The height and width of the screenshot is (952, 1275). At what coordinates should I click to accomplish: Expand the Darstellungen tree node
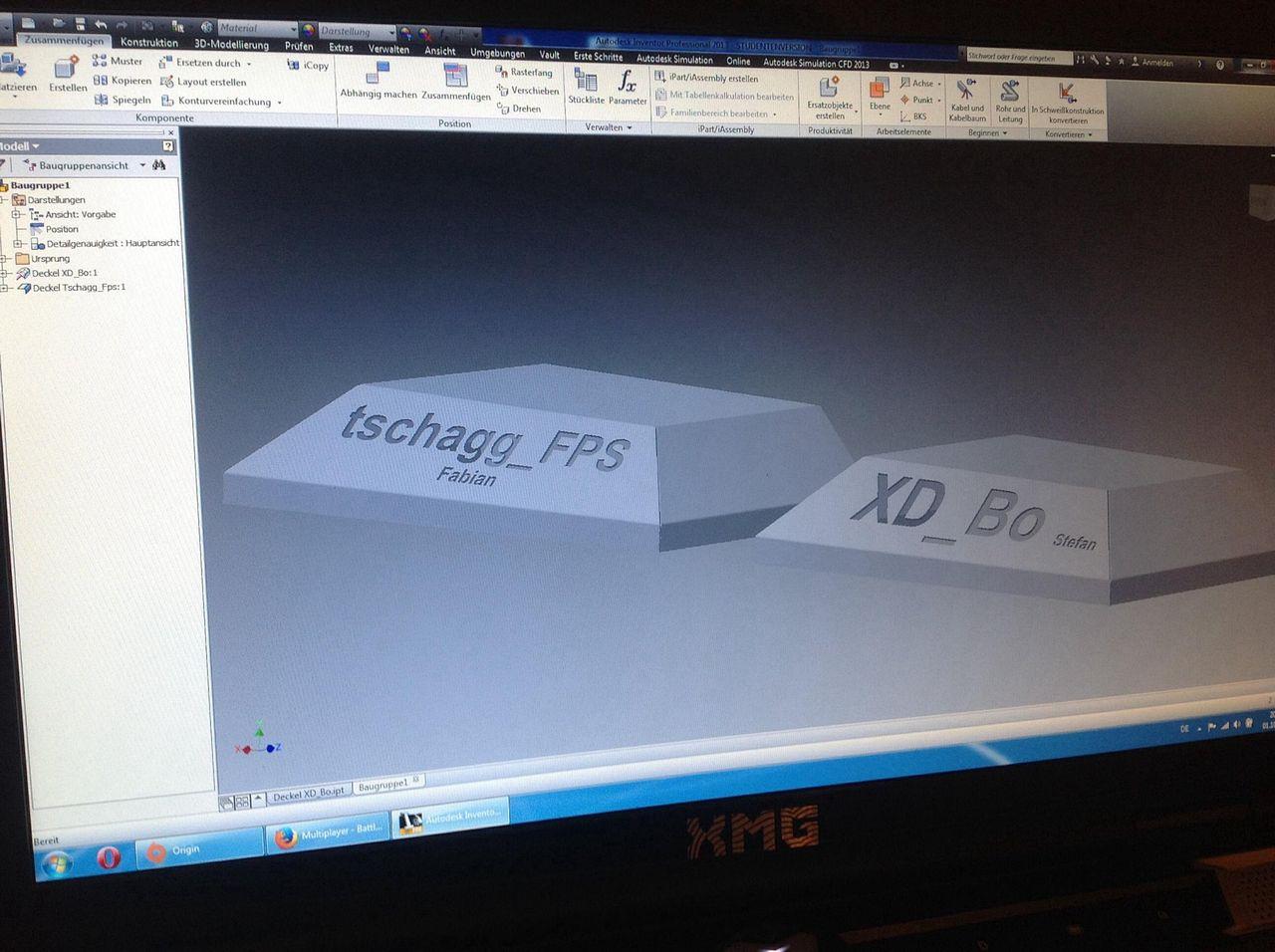(x=4, y=200)
